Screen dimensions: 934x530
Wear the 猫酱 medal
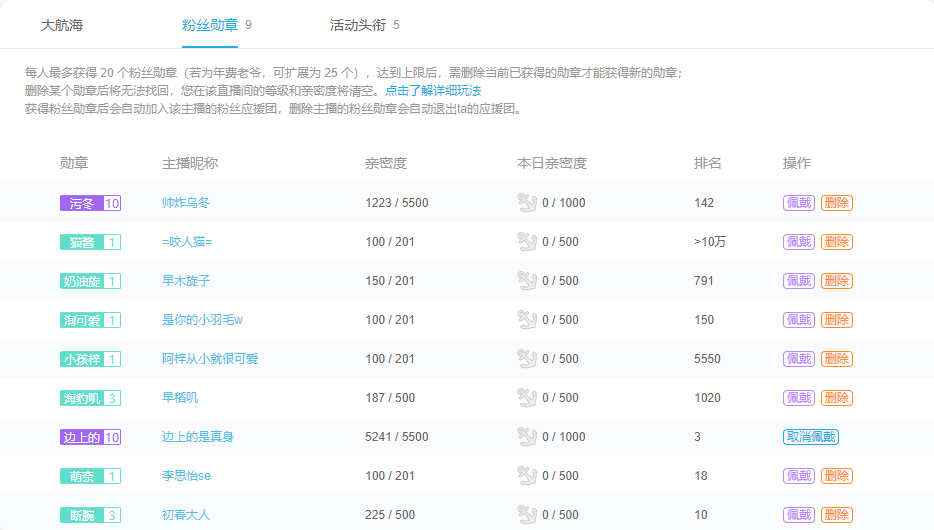tap(799, 242)
